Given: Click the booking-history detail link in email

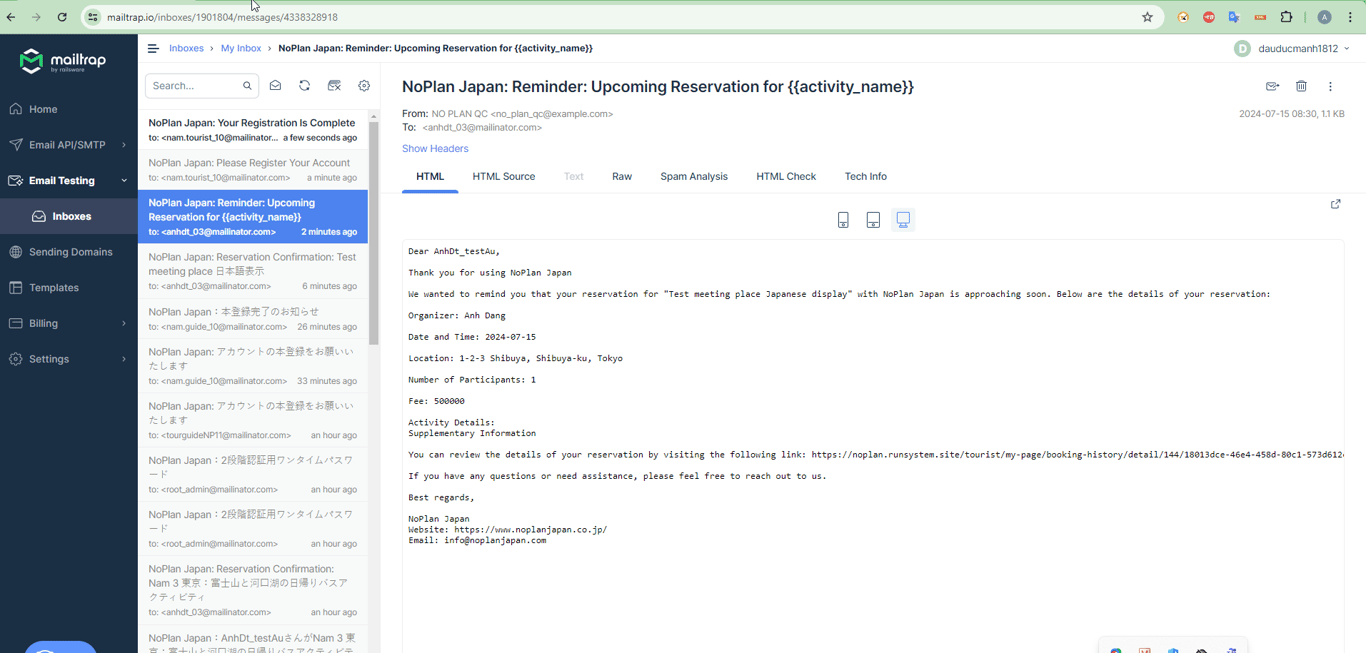Looking at the screenshot, I should [x=1077, y=455].
